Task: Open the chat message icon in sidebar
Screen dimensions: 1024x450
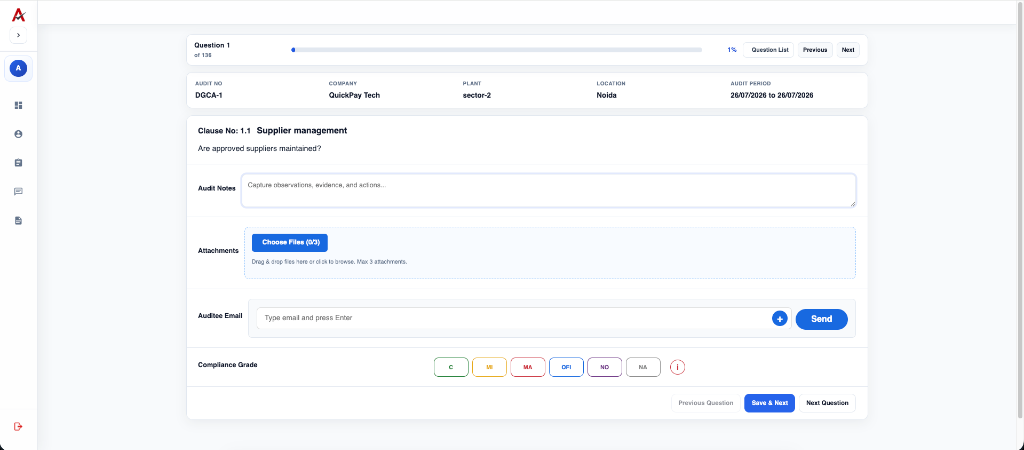Action: 18,191
